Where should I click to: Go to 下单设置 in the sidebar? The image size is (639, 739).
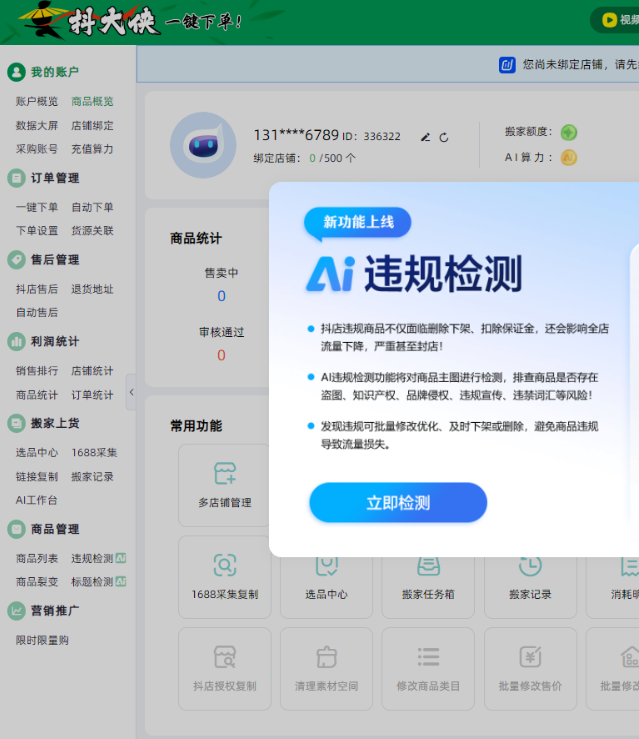(x=37, y=230)
